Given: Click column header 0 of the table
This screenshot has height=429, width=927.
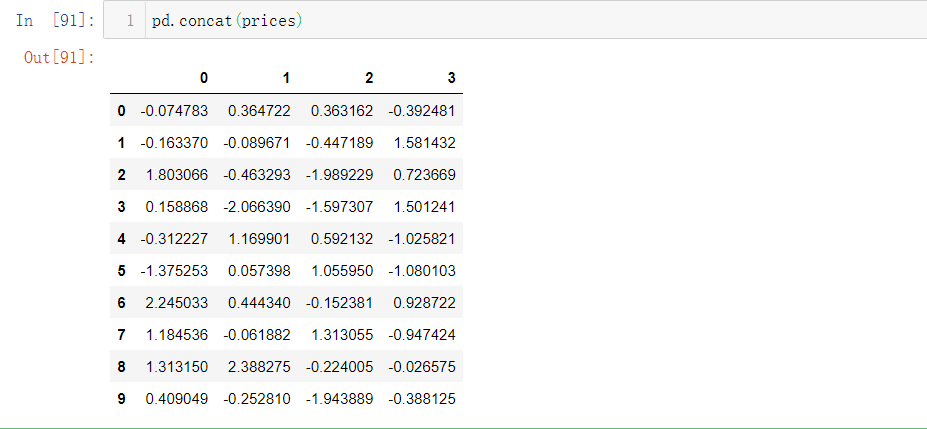Looking at the screenshot, I should (204, 78).
